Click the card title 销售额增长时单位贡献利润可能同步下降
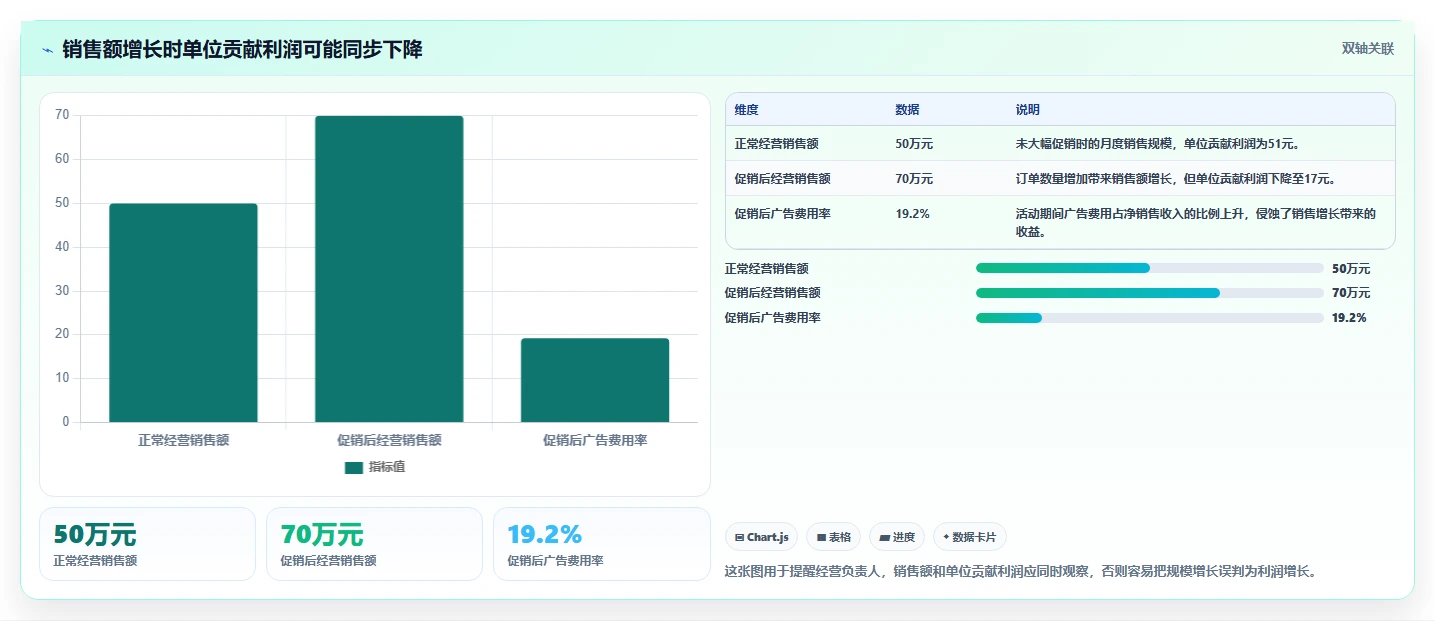Screen dimensions: 1435x621 click(x=242, y=50)
